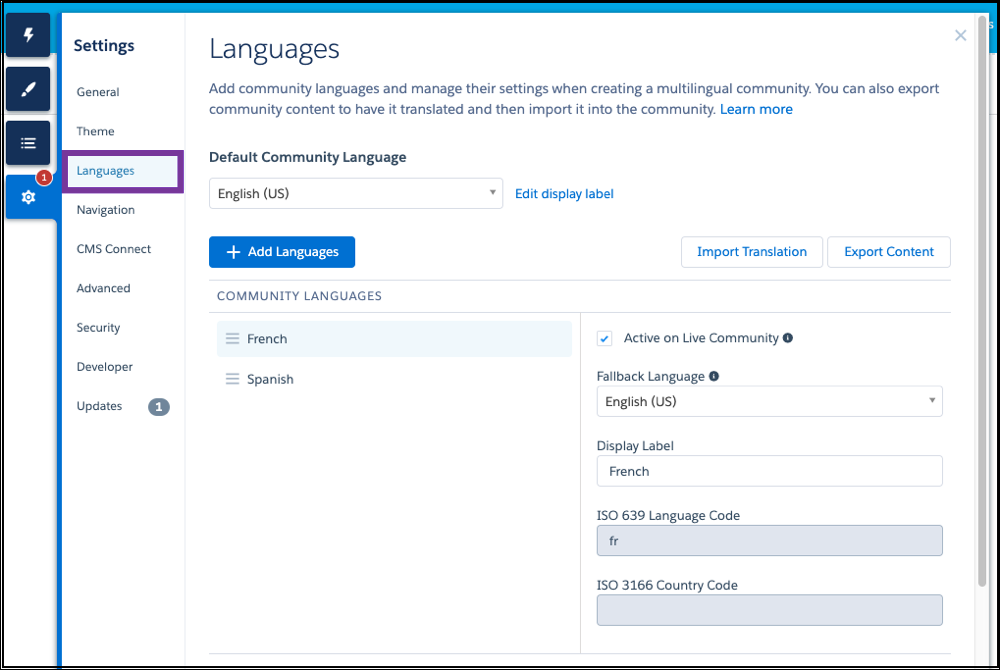Click the Settings gear icon with red badge
The width and height of the screenshot is (1000, 670).
[28, 197]
